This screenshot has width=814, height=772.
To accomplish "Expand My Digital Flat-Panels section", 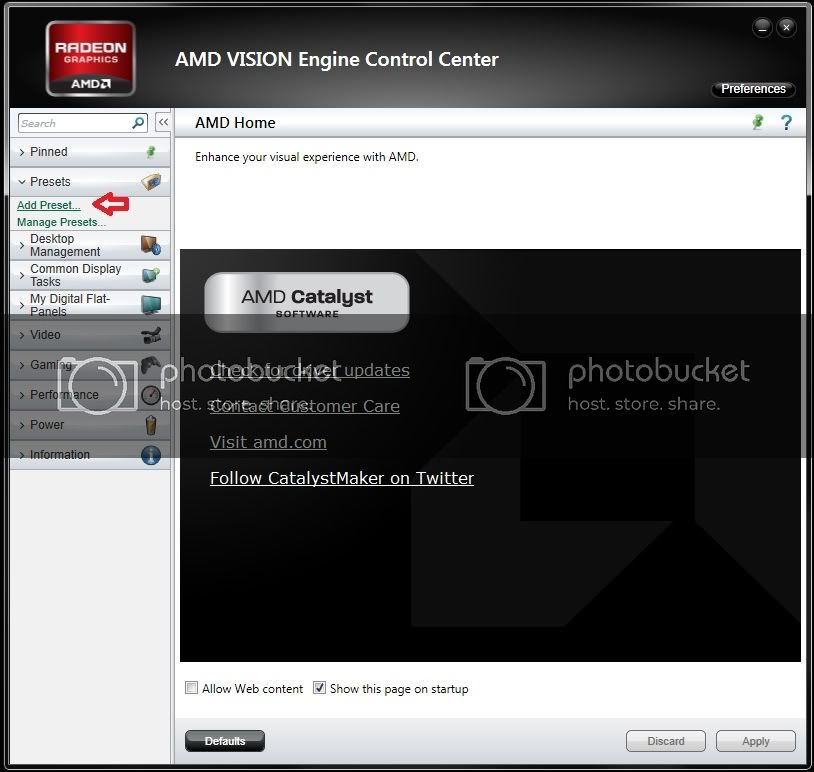I will click(21, 305).
